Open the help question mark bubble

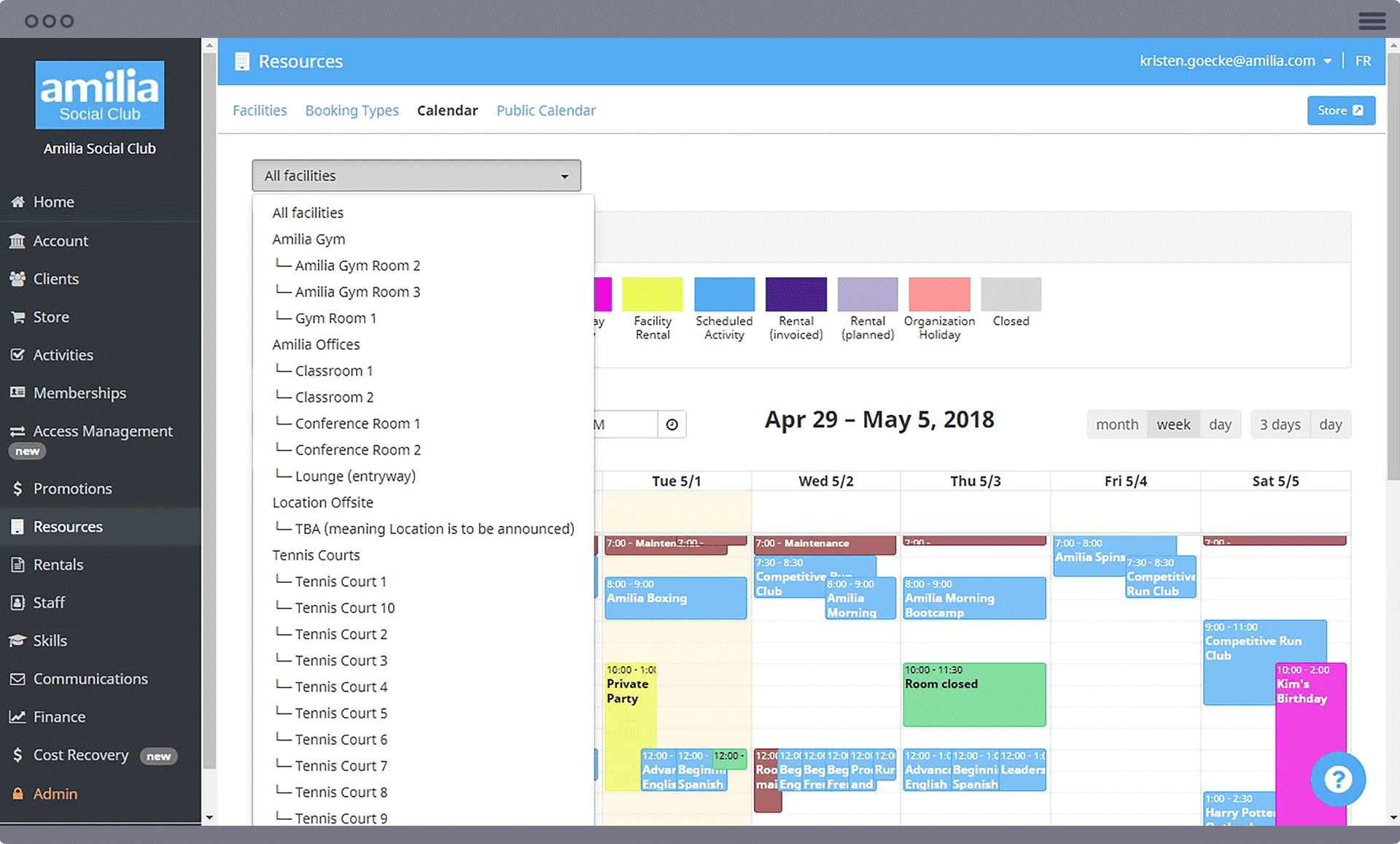[1337, 779]
